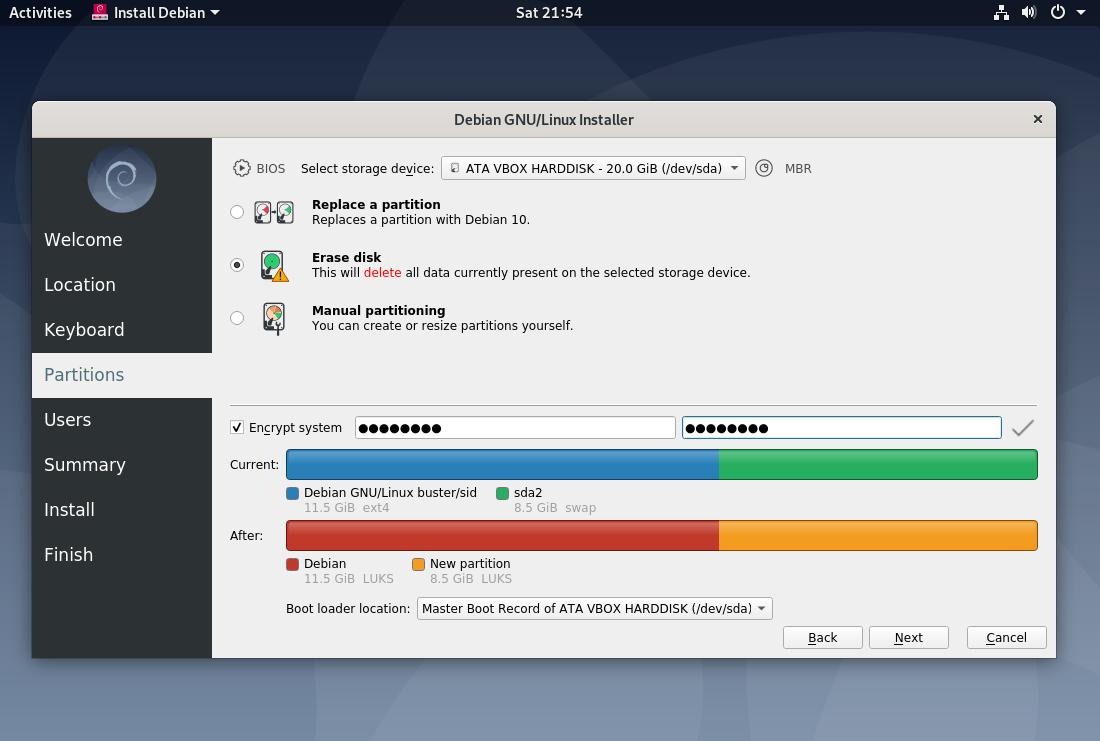
Task: Click the passphrase match checkmark icon
Action: 1023,428
